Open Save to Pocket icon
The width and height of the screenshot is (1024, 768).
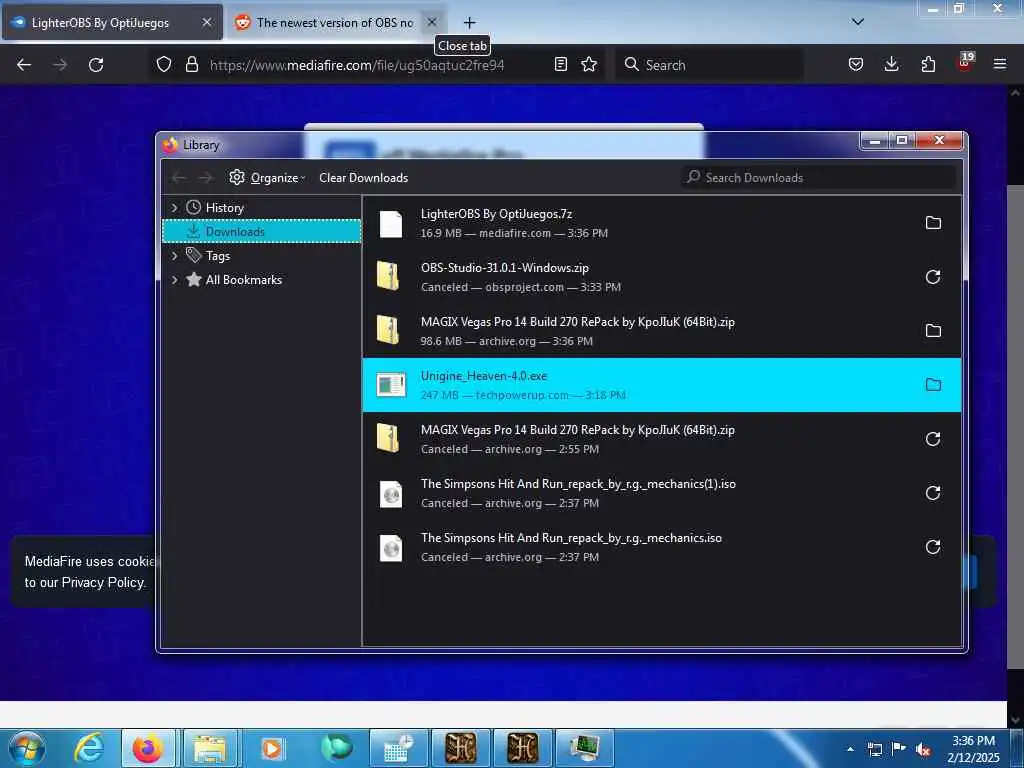tap(856, 64)
